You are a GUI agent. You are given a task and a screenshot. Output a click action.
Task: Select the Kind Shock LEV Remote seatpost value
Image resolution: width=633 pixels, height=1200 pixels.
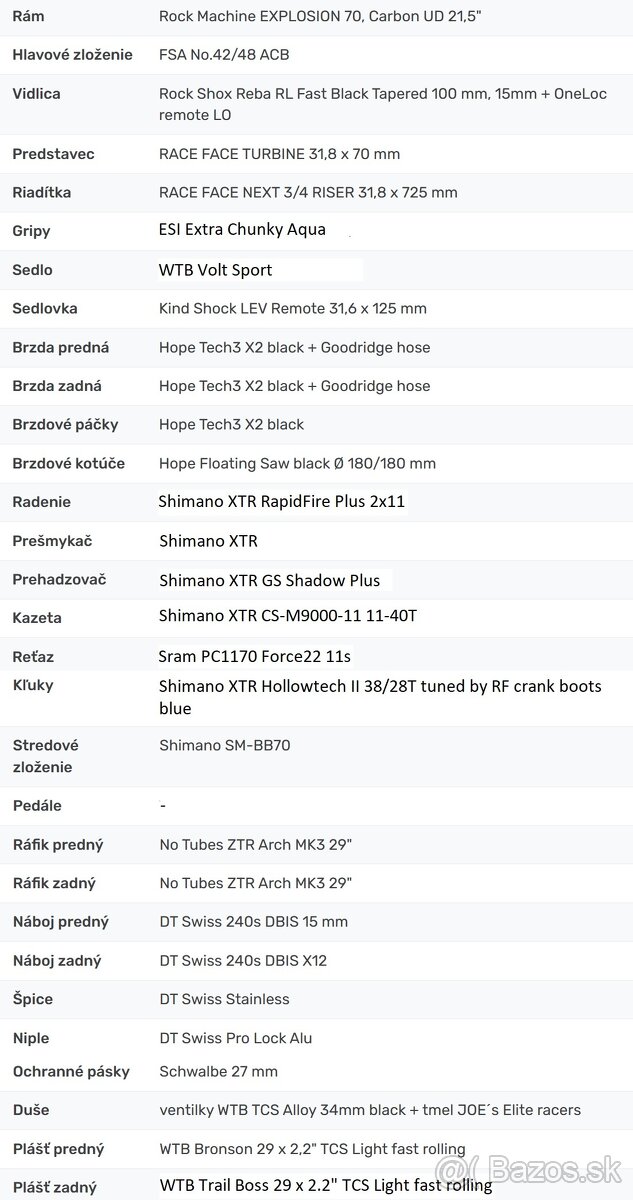coord(292,308)
